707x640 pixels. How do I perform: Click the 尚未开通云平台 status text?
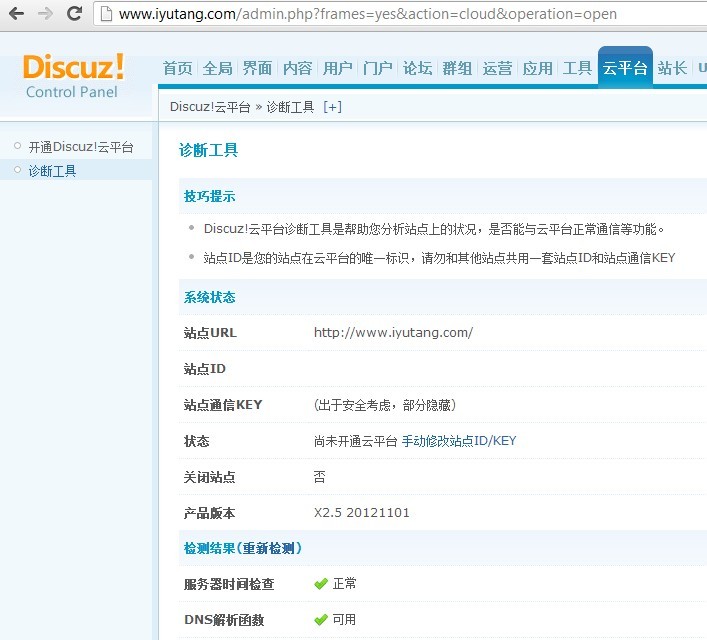click(x=355, y=441)
